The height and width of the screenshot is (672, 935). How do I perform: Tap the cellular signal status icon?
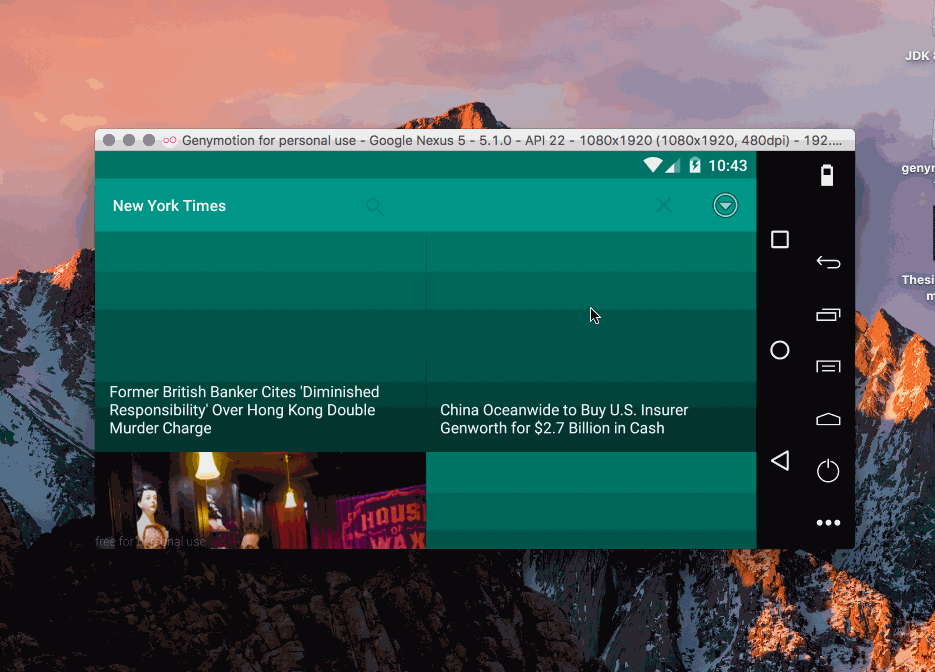pos(673,166)
